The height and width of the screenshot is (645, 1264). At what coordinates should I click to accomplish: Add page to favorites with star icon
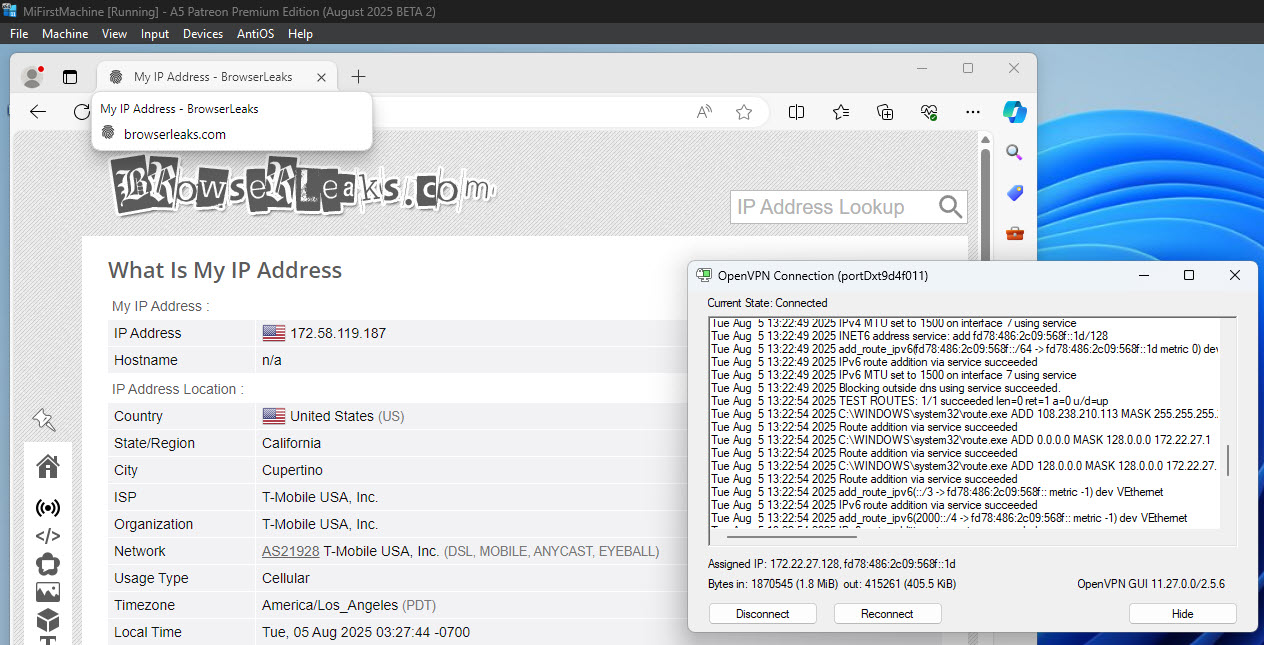coord(743,112)
